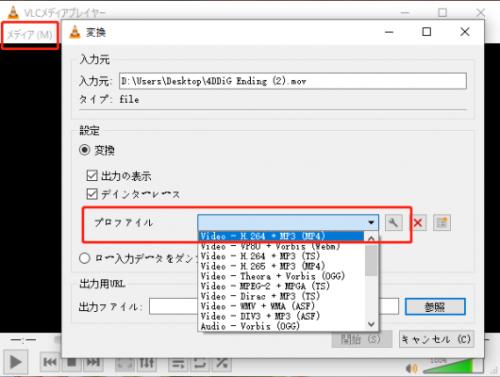Select the raw input dump radio button
The width and height of the screenshot is (500, 377).
pyautogui.click(x=85, y=258)
